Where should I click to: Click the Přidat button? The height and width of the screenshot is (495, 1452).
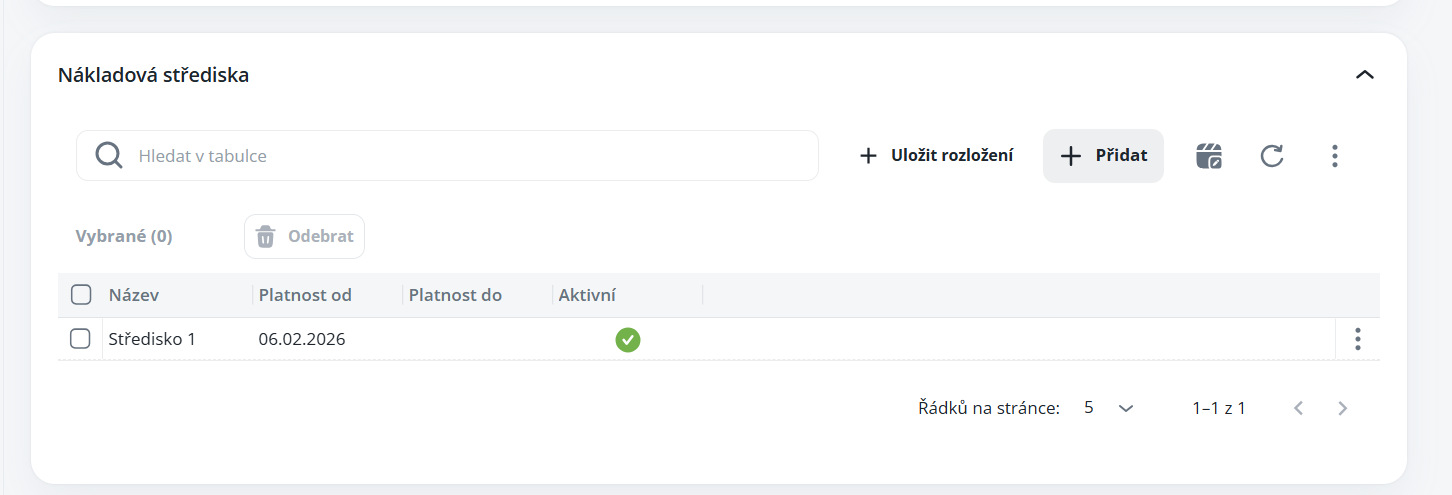(x=1103, y=156)
